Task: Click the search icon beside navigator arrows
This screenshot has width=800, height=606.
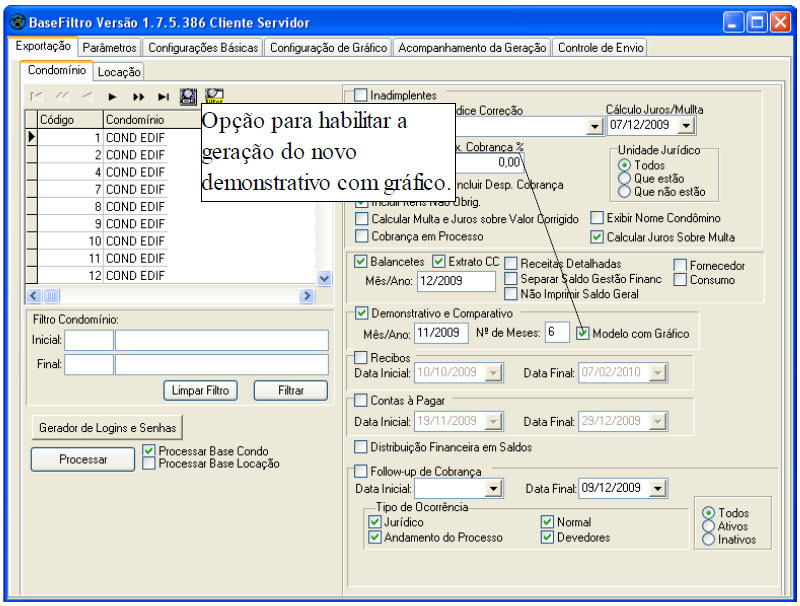Action: click(188, 96)
